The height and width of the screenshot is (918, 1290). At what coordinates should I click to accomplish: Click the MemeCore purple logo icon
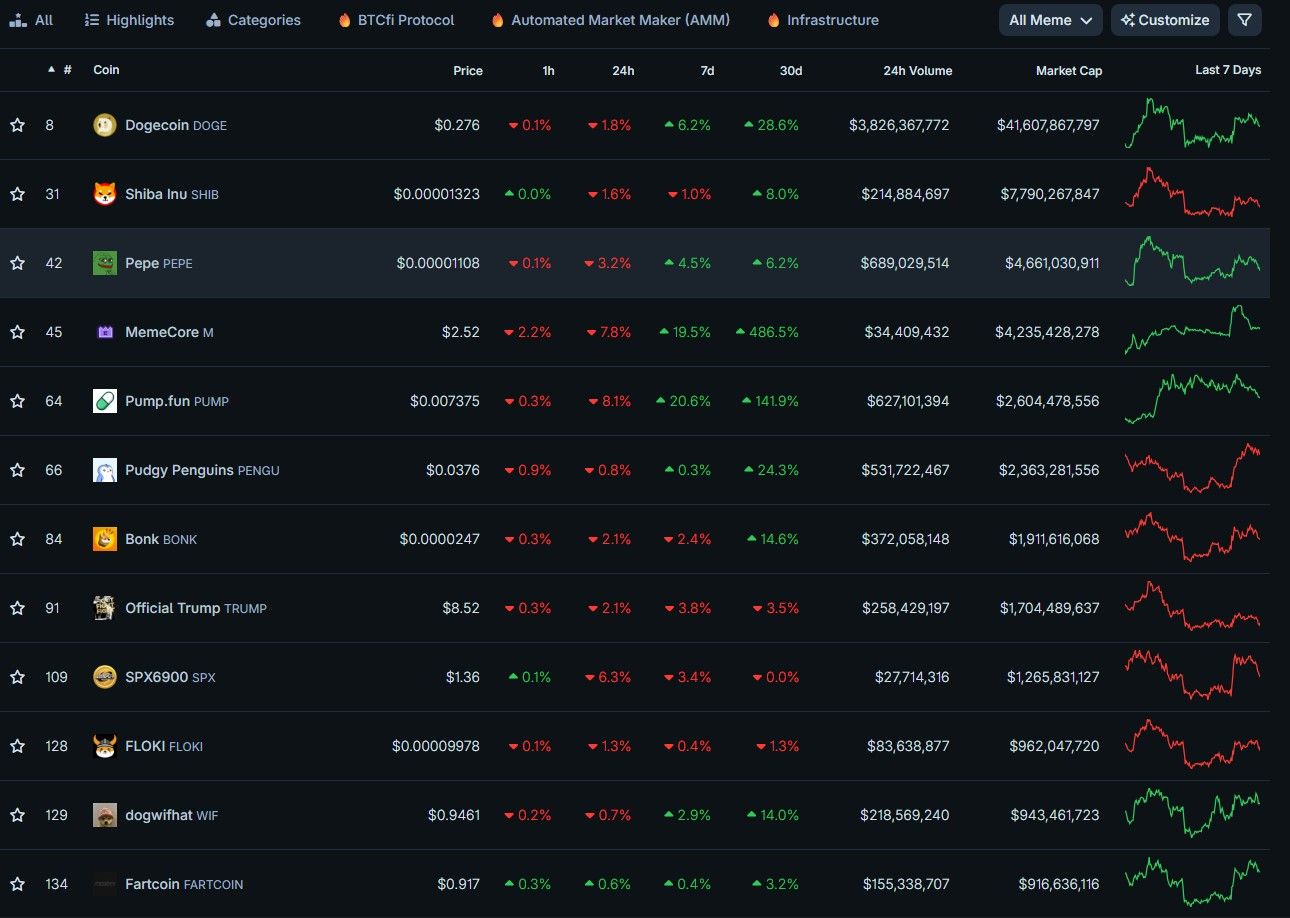[104, 332]
